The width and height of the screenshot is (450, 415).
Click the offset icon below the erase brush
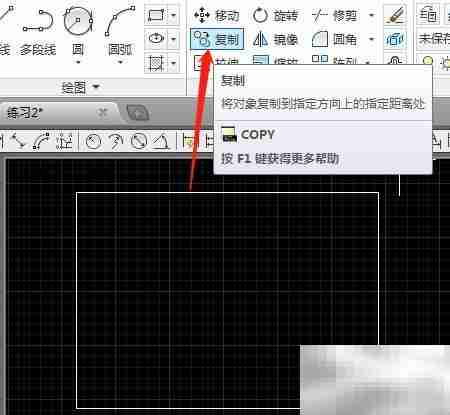395,40
